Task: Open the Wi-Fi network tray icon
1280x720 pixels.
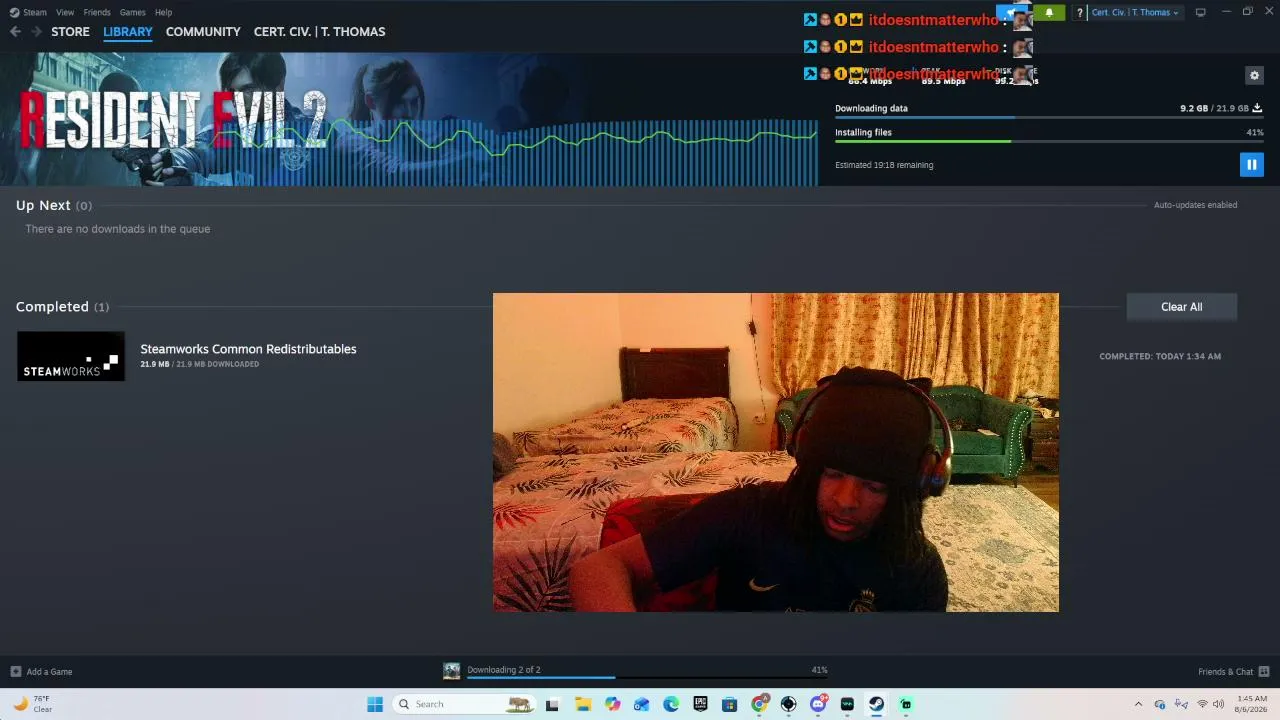Action: tap(1202, 704)
